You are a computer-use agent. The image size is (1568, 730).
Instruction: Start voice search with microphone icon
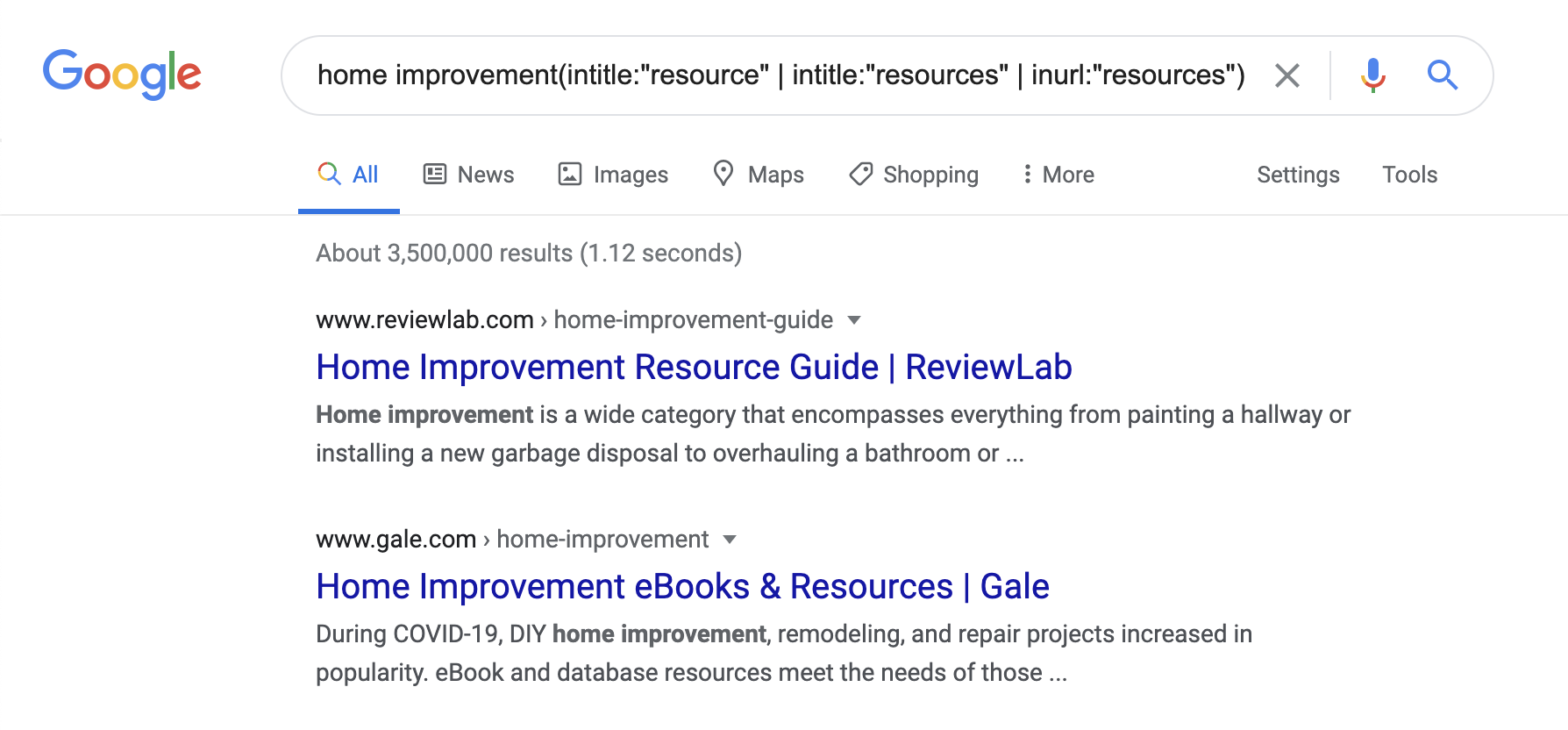[x=1372, y=75]
